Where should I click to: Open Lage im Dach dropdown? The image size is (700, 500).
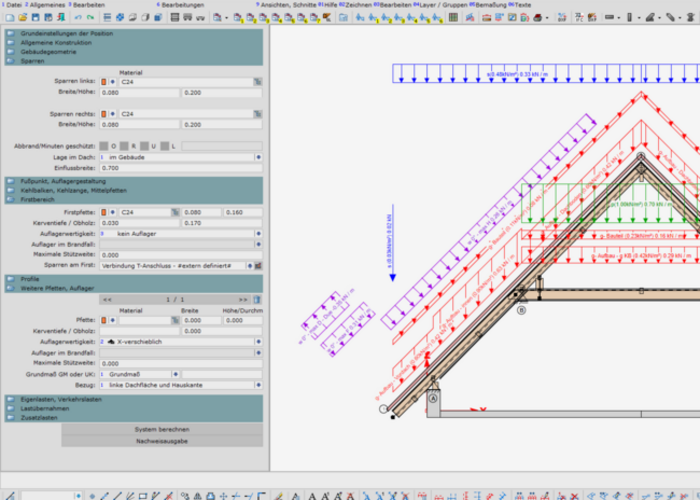click(x=258, y=157)
